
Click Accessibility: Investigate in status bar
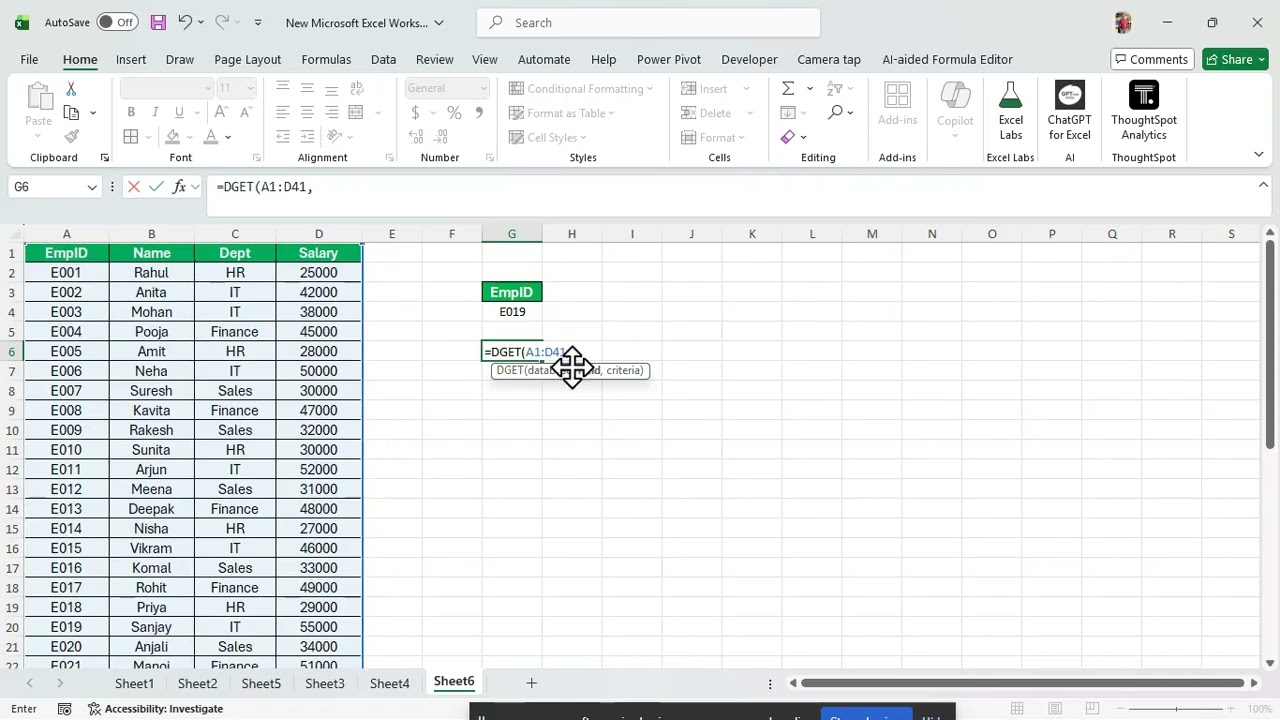155,709
